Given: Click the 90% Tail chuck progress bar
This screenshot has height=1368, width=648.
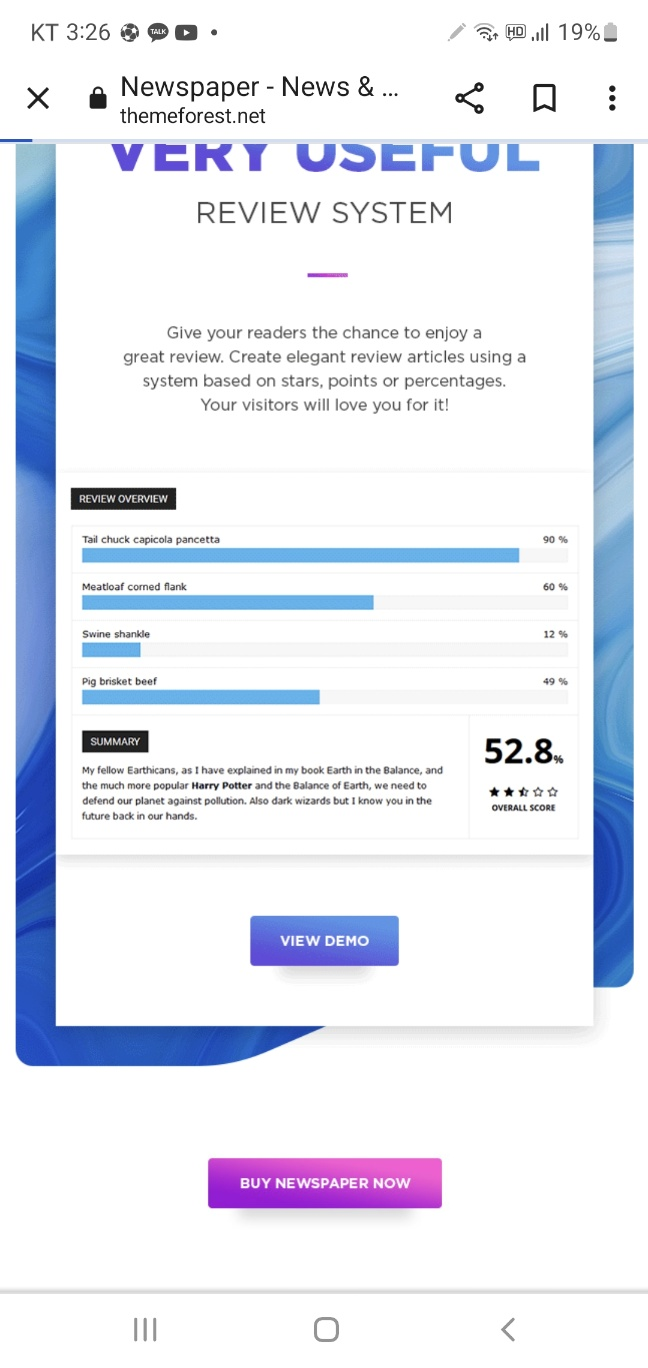Looking at the screenshot, I should tap(325, 556).
